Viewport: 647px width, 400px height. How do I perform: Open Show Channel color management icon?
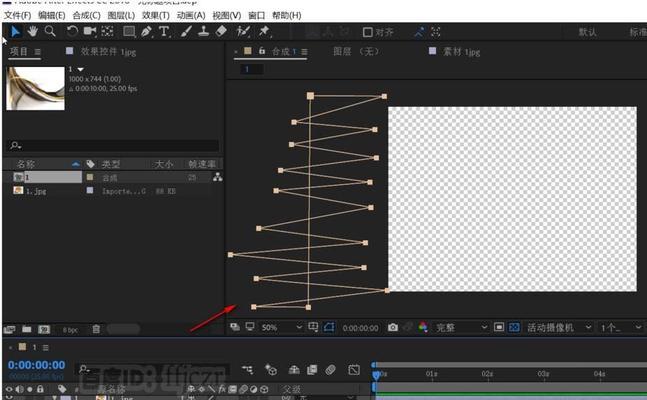click(x=423, y=327)
